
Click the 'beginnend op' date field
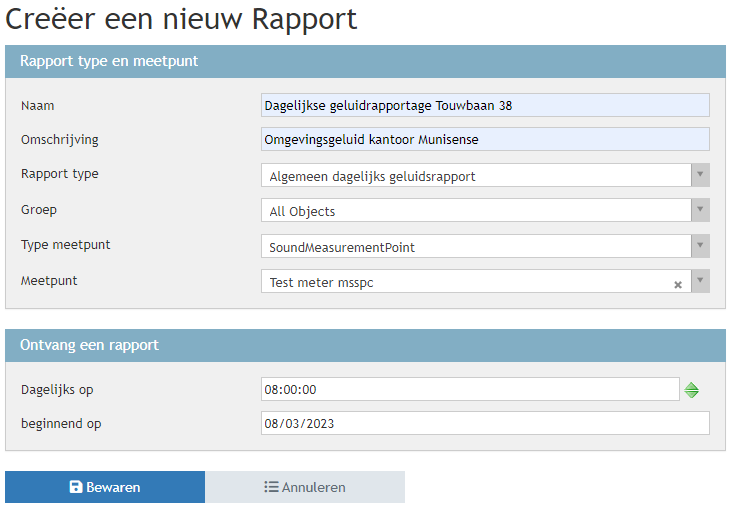(484, 423)
